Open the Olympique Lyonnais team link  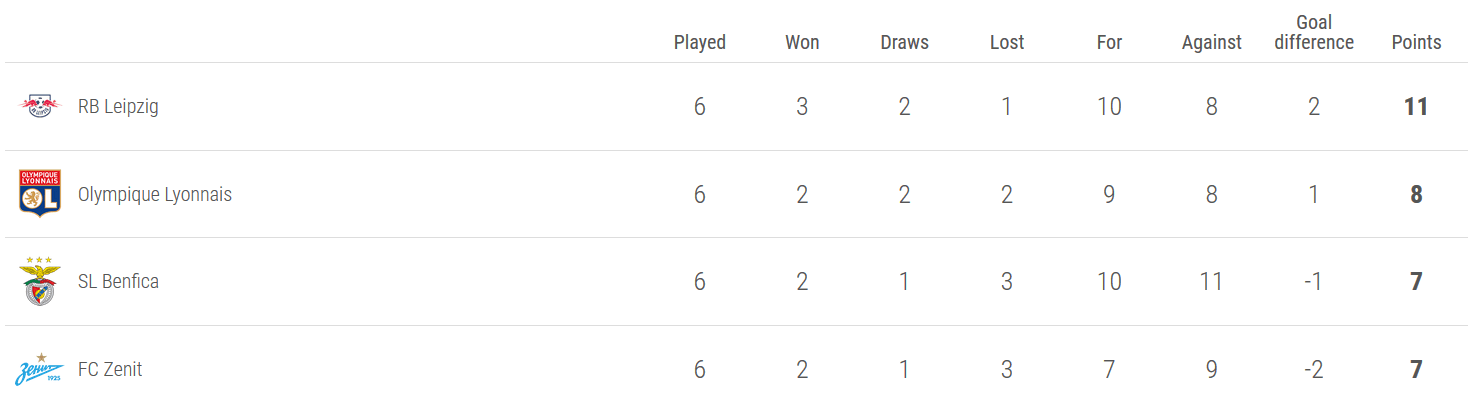coord(155,194)
